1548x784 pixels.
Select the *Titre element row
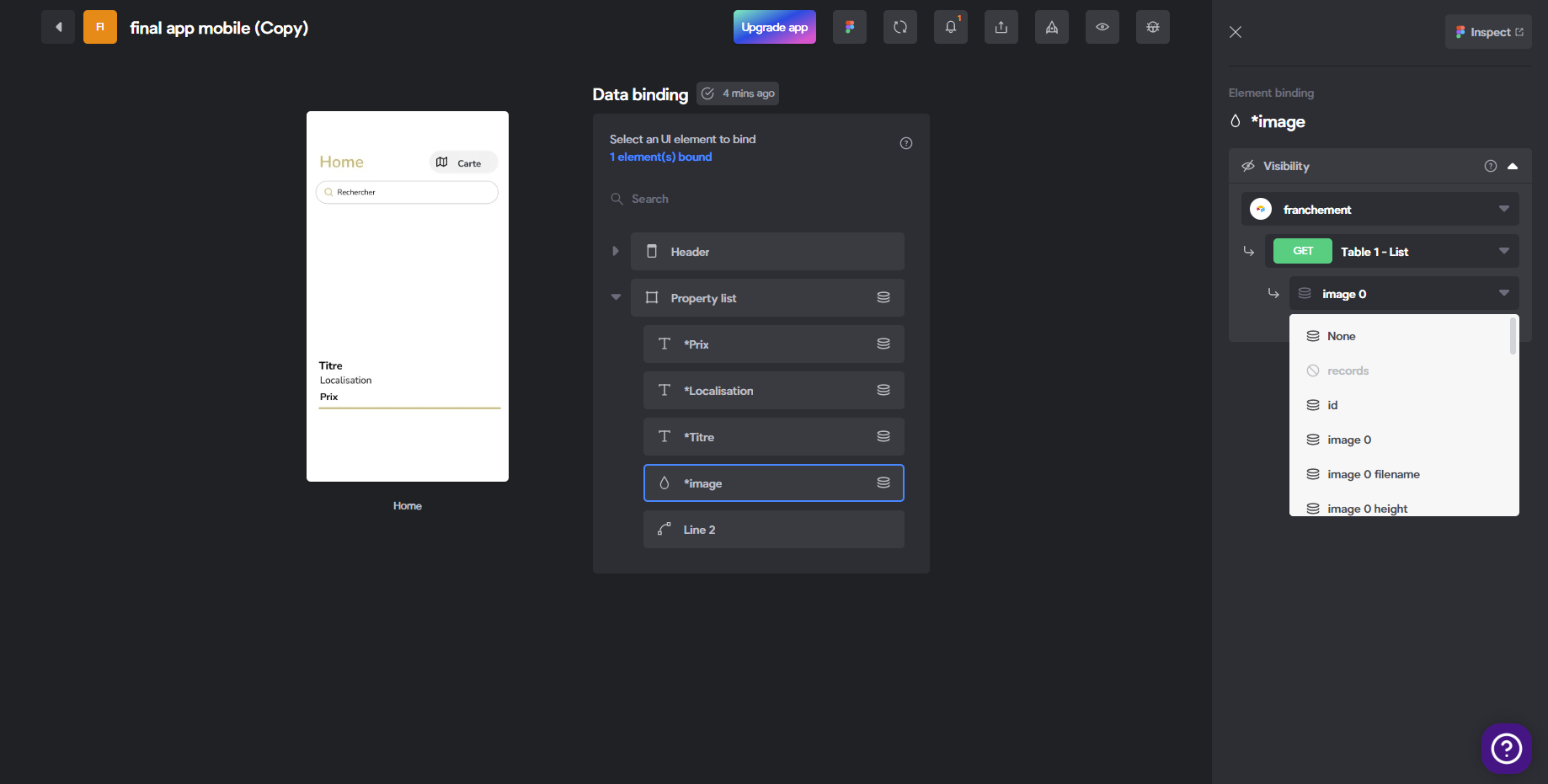coord(774,437)
